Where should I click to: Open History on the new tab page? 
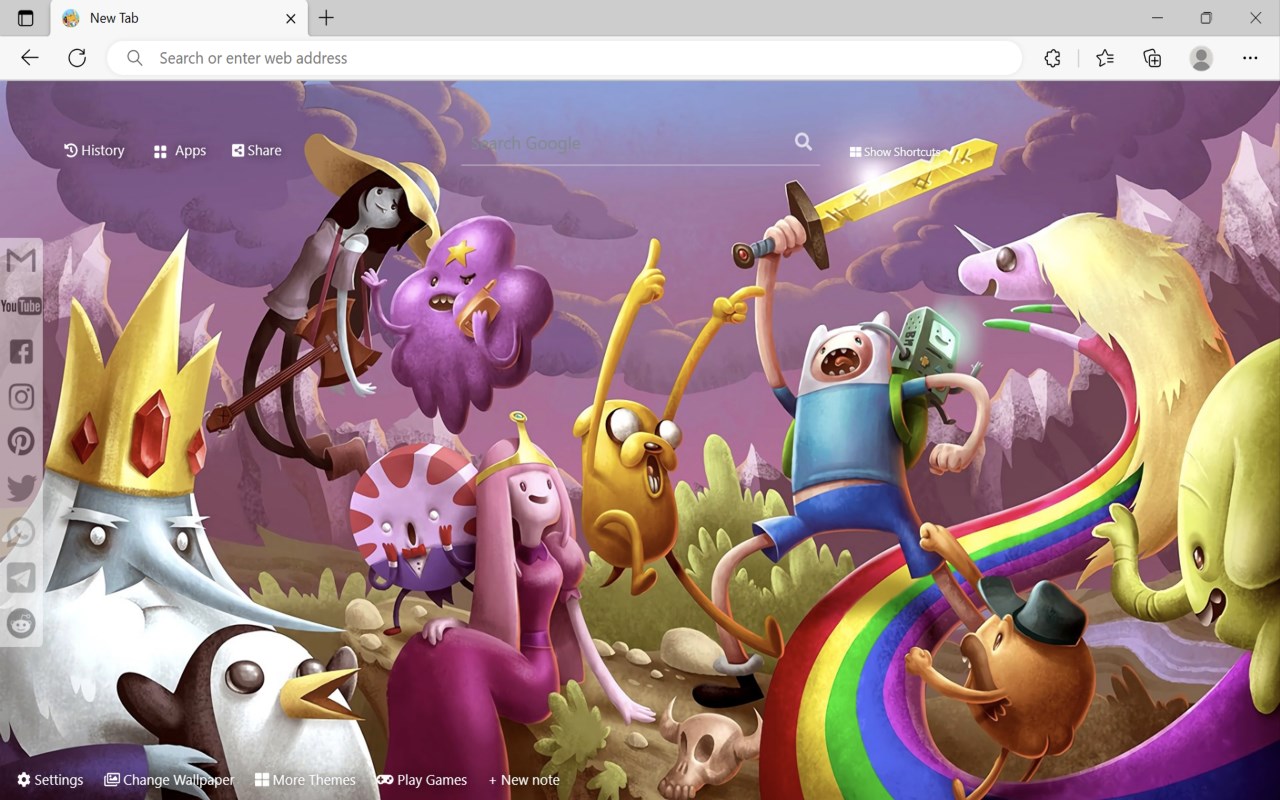(x=94, y=150)
